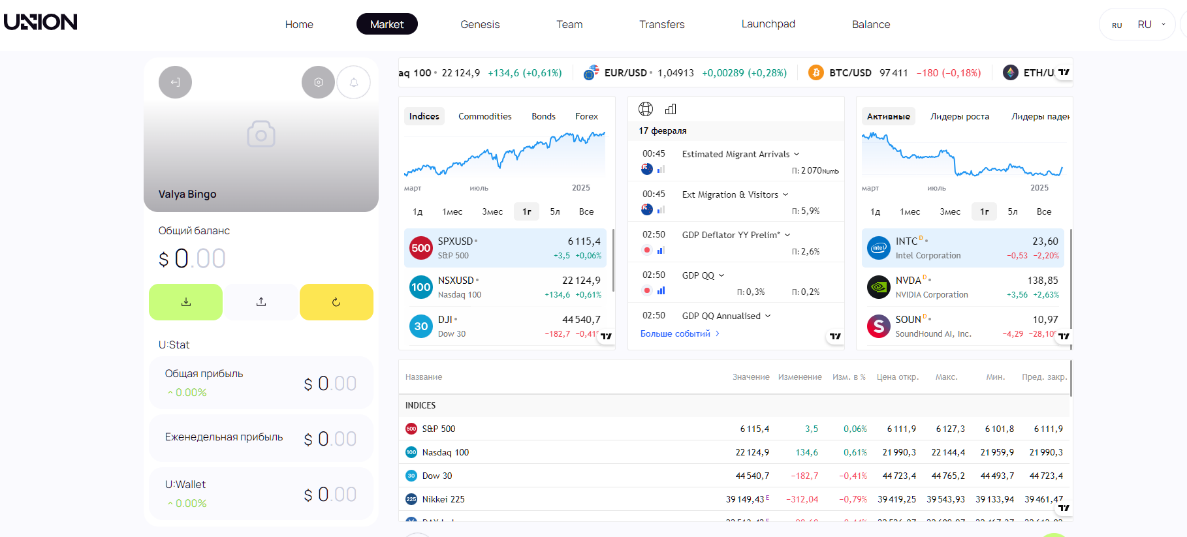The width and height of the screenshot is (1187, 537).
Task: Open Больше событий link
Action: (x=680, y=333)
